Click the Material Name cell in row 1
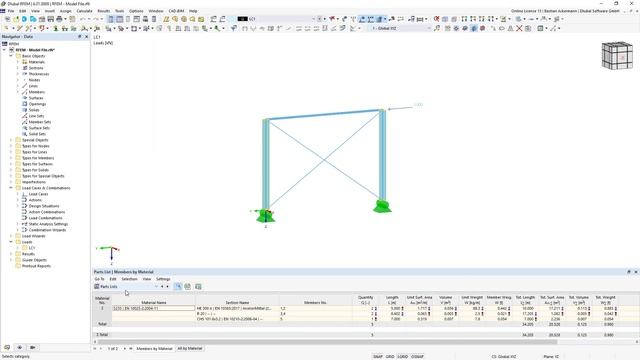640x360 pixels. pos(153,309)
